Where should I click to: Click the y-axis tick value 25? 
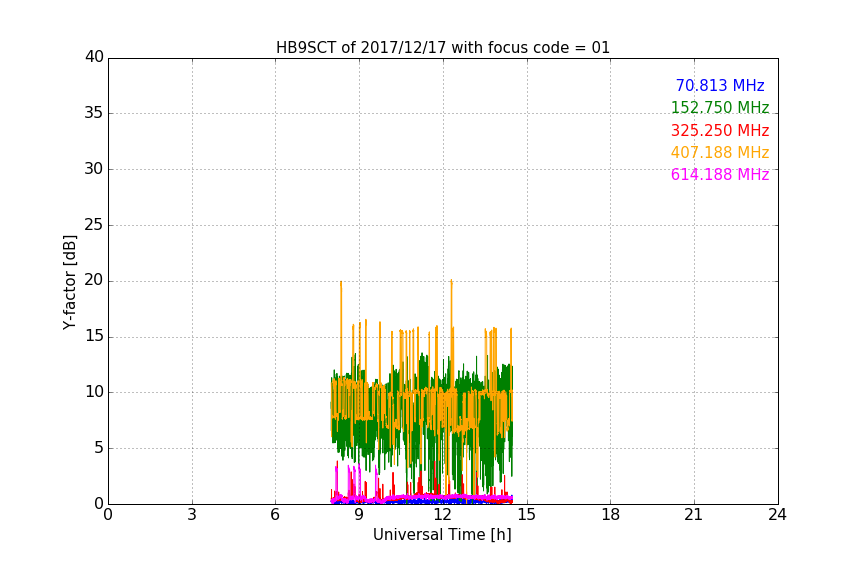[x=94, y=224]
